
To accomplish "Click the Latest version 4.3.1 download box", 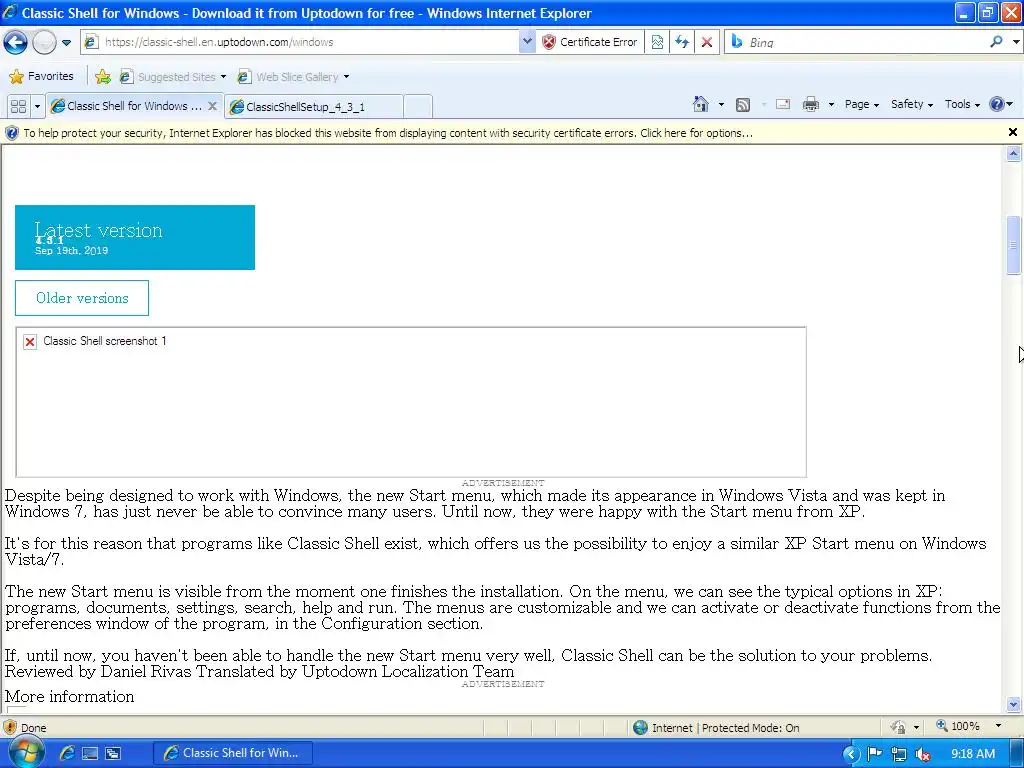I will (135, 237).
